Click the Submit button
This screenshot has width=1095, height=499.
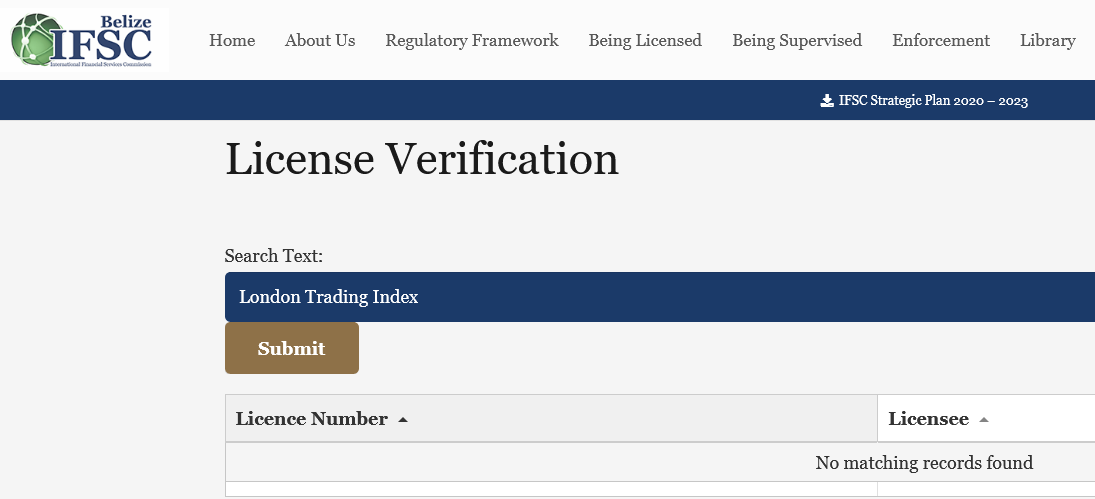click(x=292, y=348)
